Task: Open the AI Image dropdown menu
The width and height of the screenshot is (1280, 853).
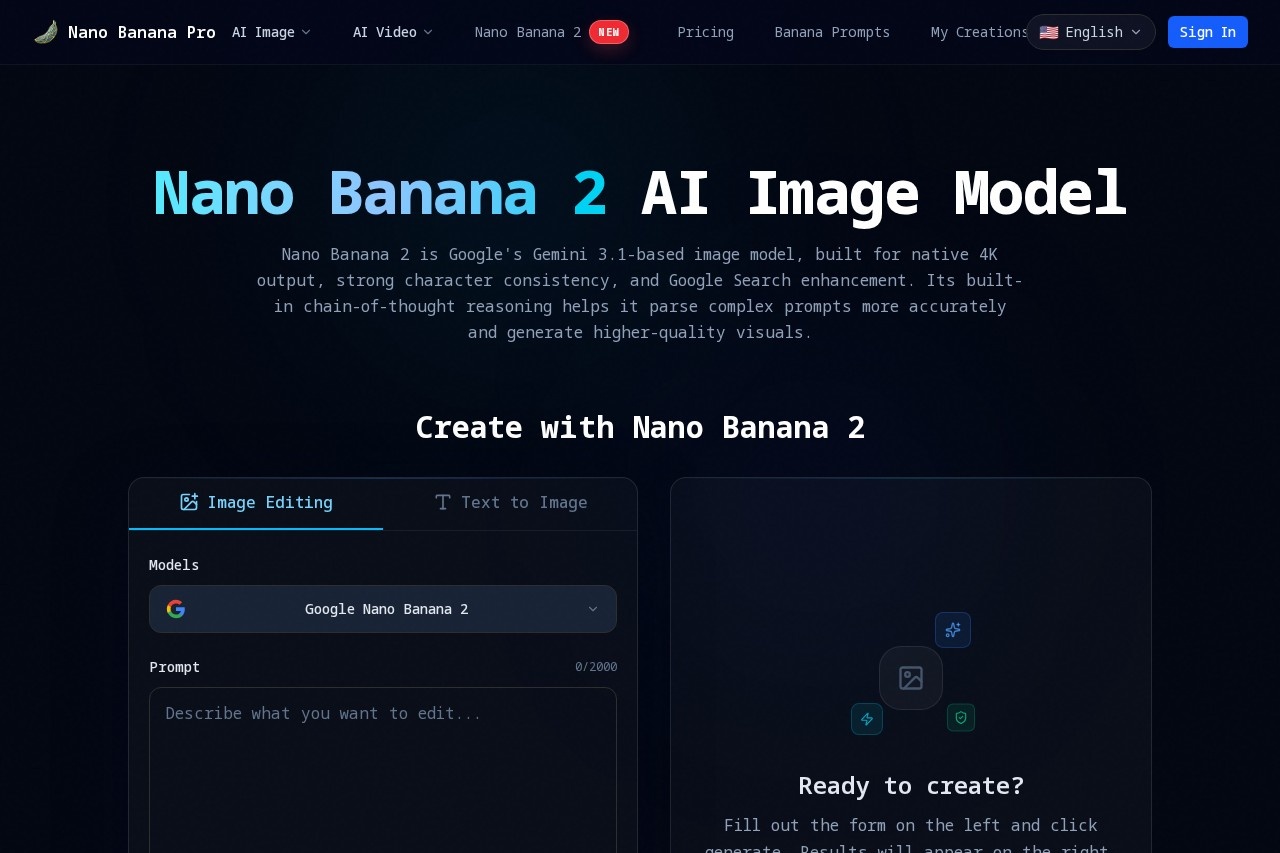Action: pos(271,32)
